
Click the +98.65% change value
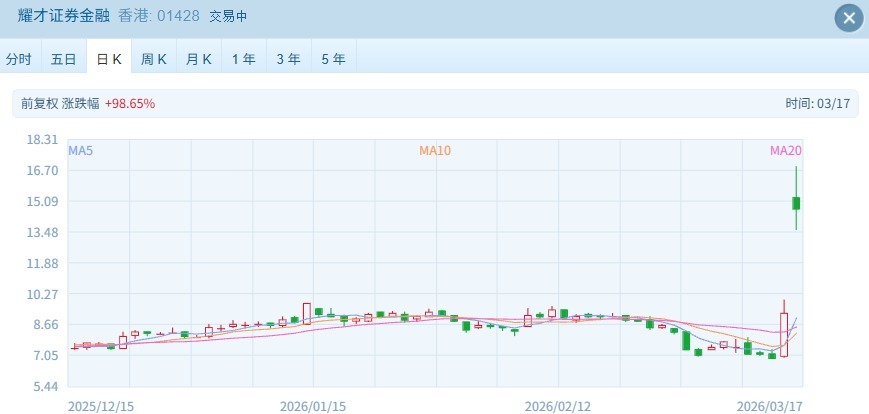(130, 104)
